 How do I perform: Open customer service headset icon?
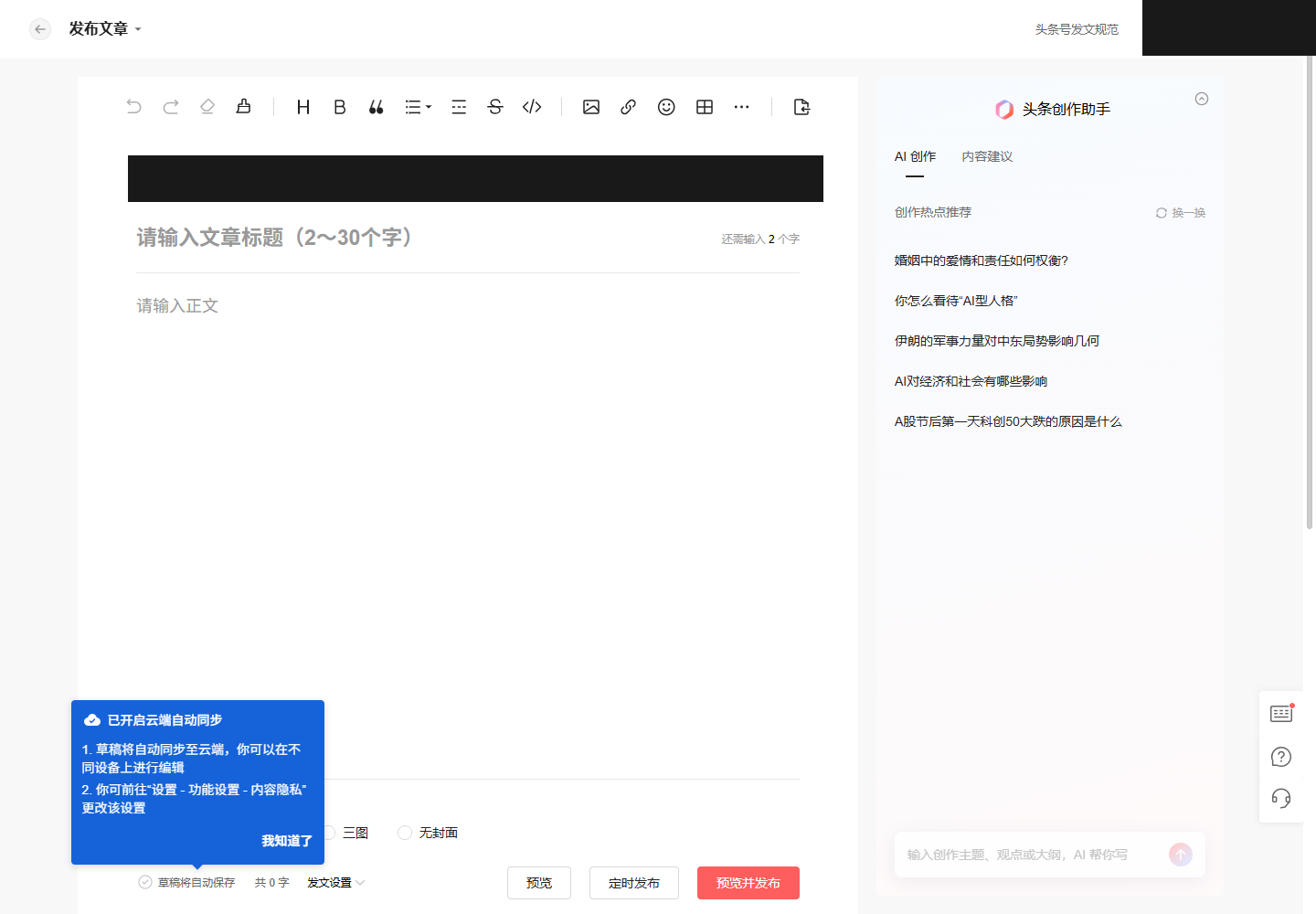tap(1281, 799)
